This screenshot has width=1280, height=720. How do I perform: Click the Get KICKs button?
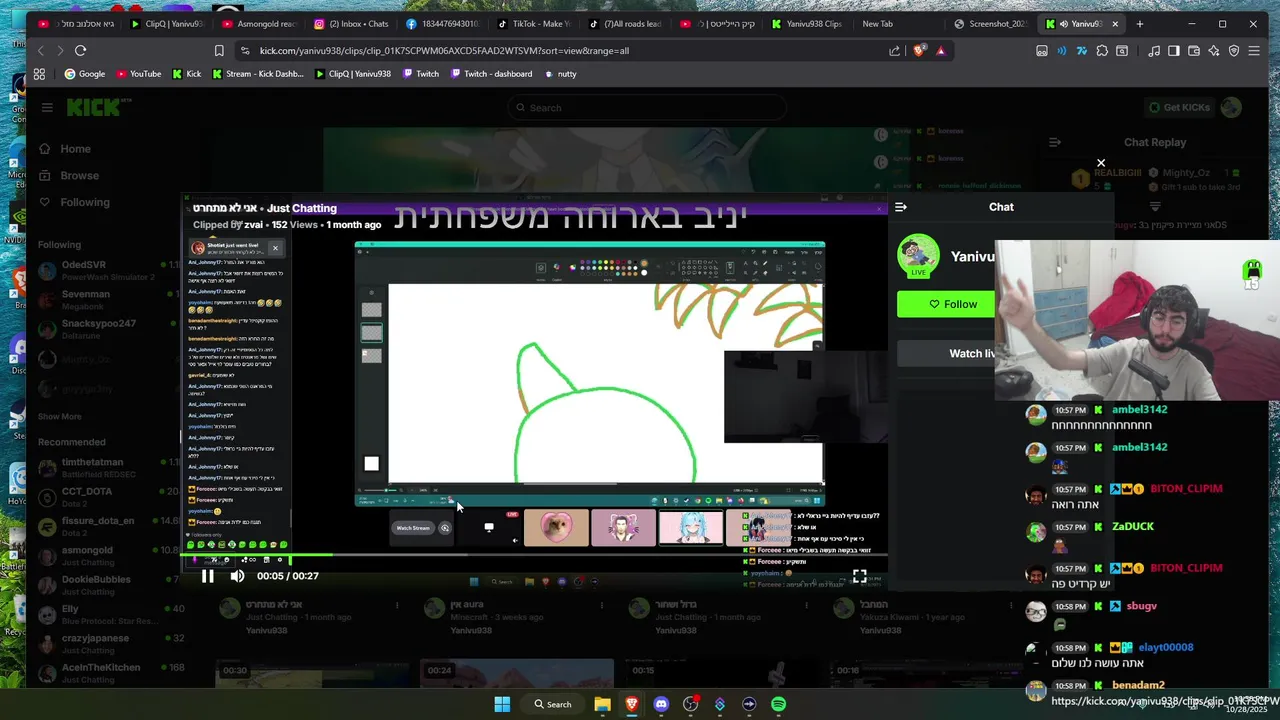[x=1179, y=107]
